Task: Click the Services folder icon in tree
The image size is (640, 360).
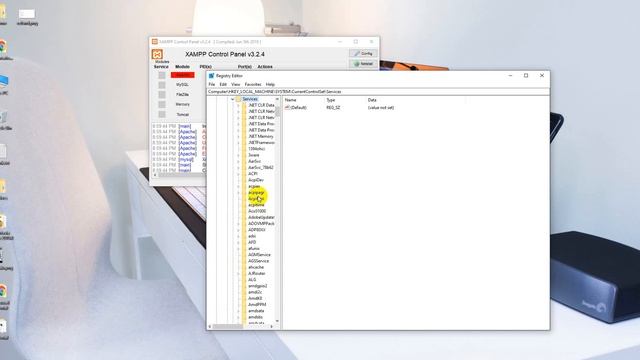Action: pos(238,99)
